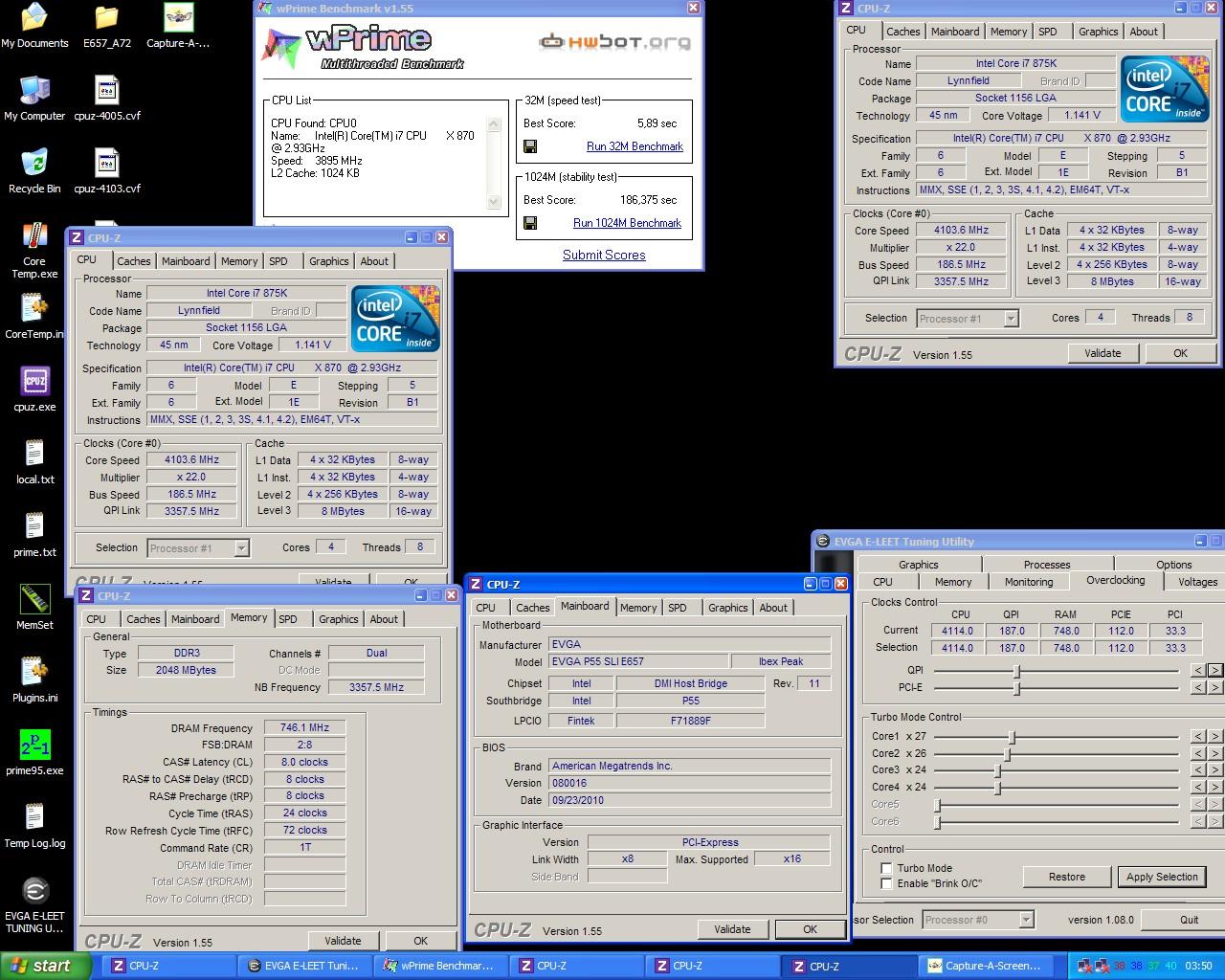Image resolution: width=1225 pixels, height=980 pixels.
Task: Adjust the QPI slider in E-LEET
Action: click(1016, 671)
